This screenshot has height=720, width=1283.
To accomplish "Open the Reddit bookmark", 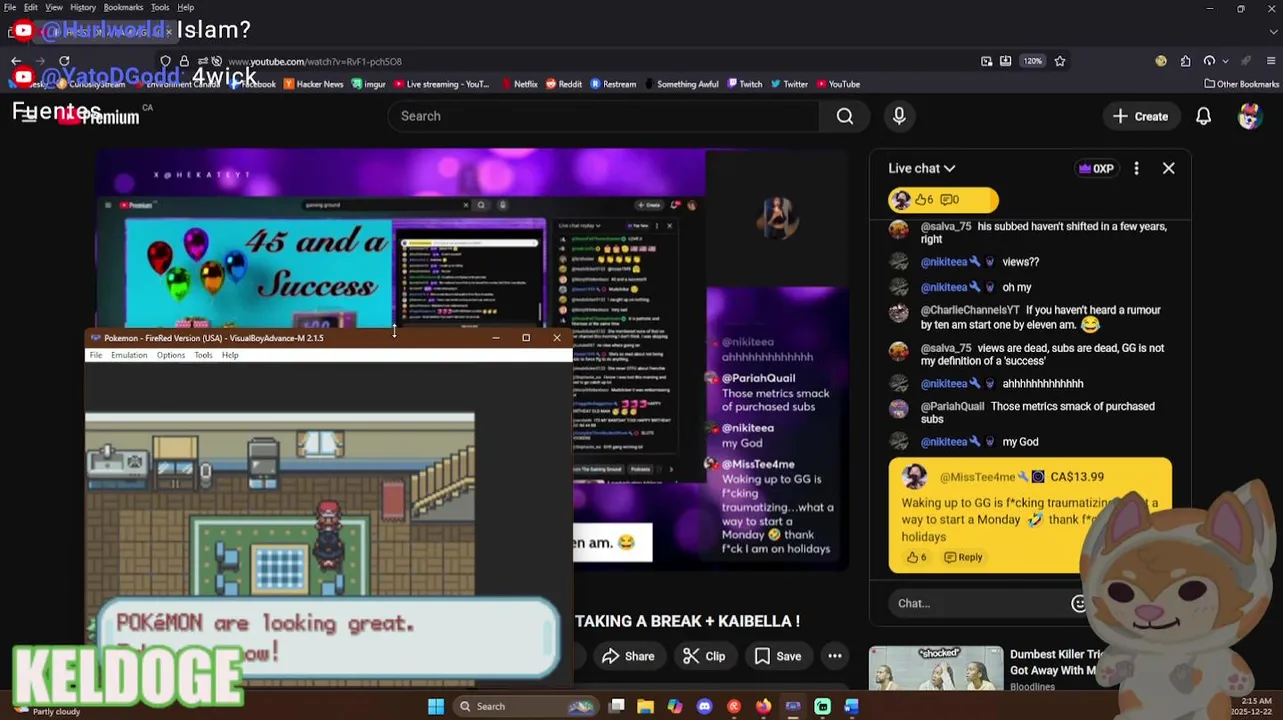I will (563, 84).
